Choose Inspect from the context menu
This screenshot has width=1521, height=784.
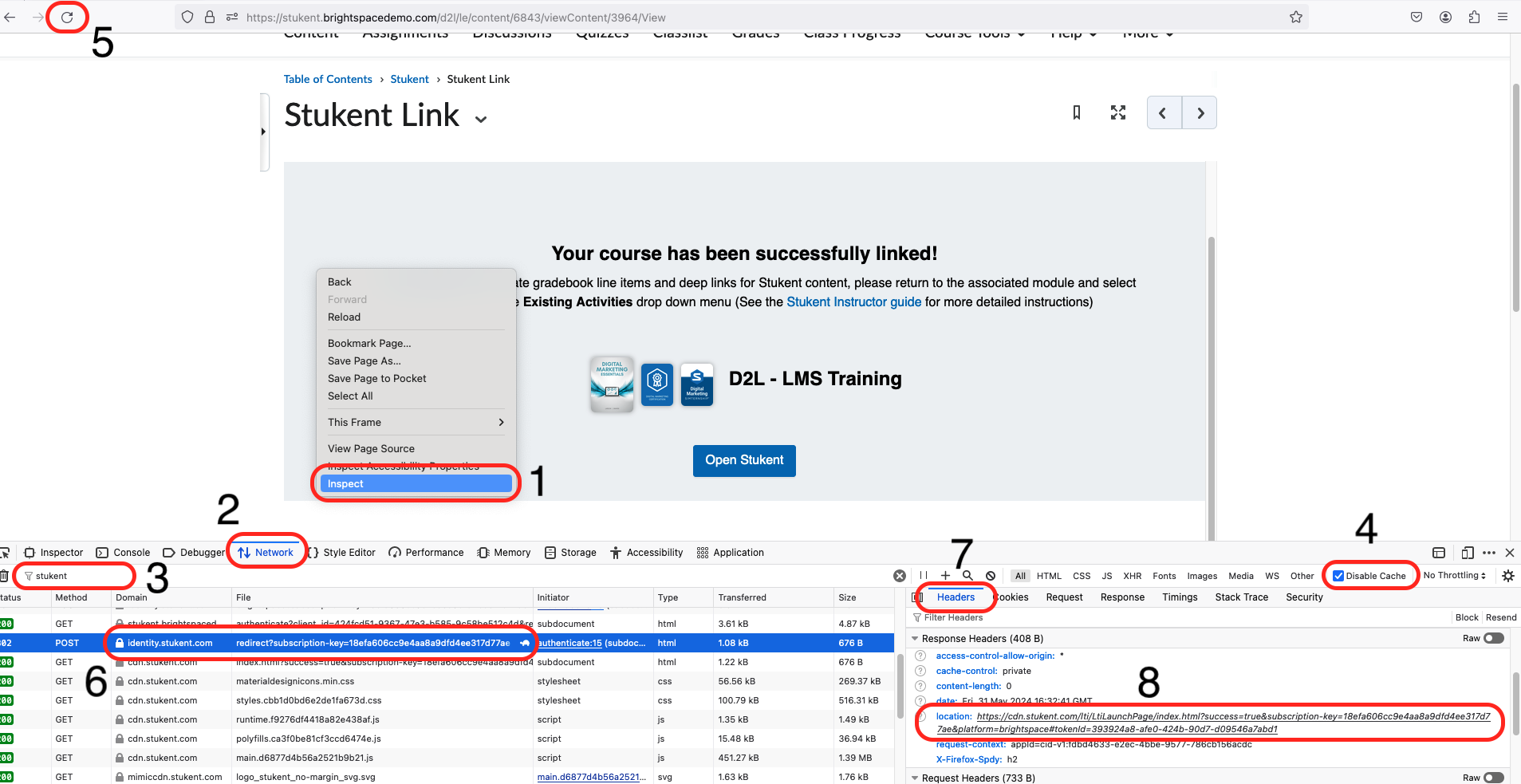coord(416,484)
